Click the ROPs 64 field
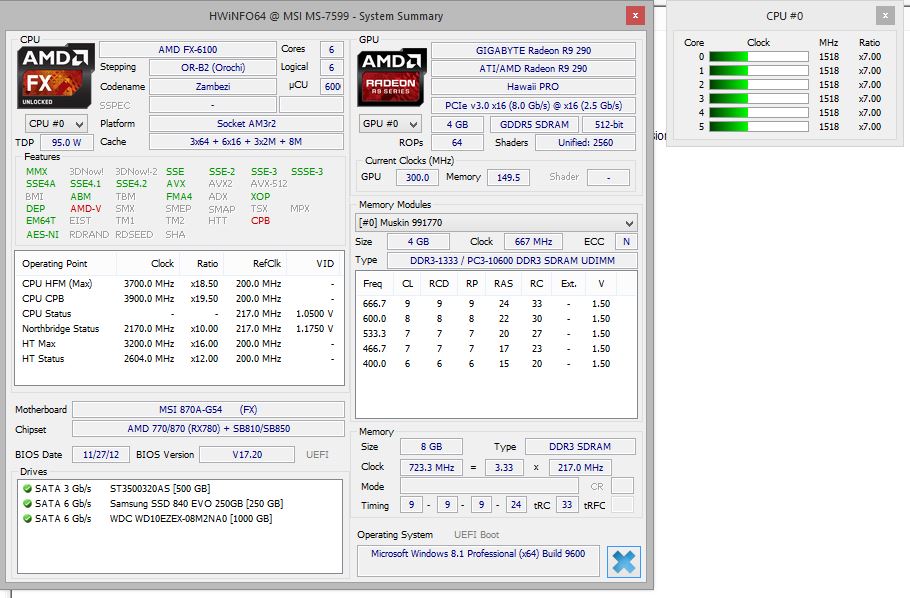 pyautogui.click(x=457, y=142)
